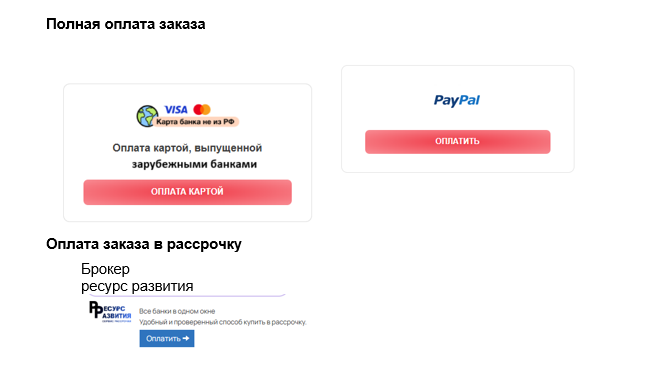This screenshot has height=384, width=645.
Task: Click the purple divider line under broker title
Action: pyautogui.click(x=187, y=295)
